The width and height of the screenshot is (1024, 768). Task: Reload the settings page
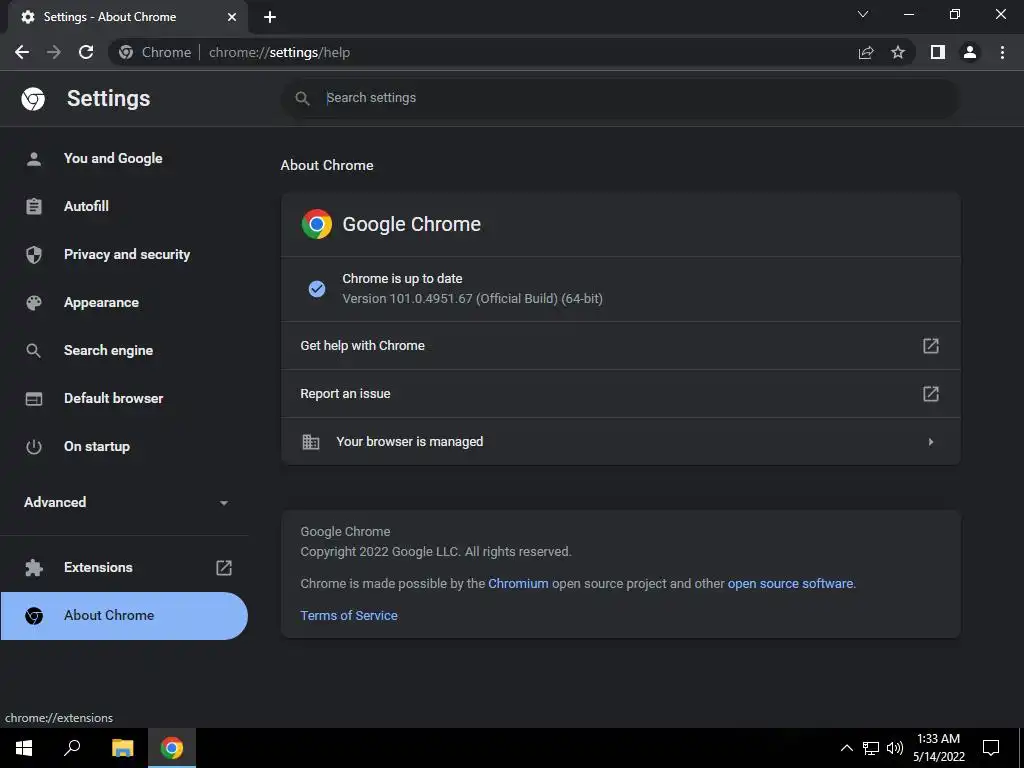pyautogui.click(x=86, y=52)
